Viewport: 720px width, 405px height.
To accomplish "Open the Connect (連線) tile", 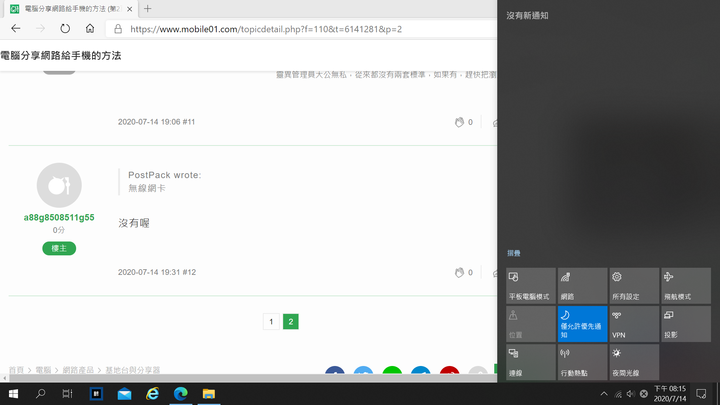I will [531, 362].
